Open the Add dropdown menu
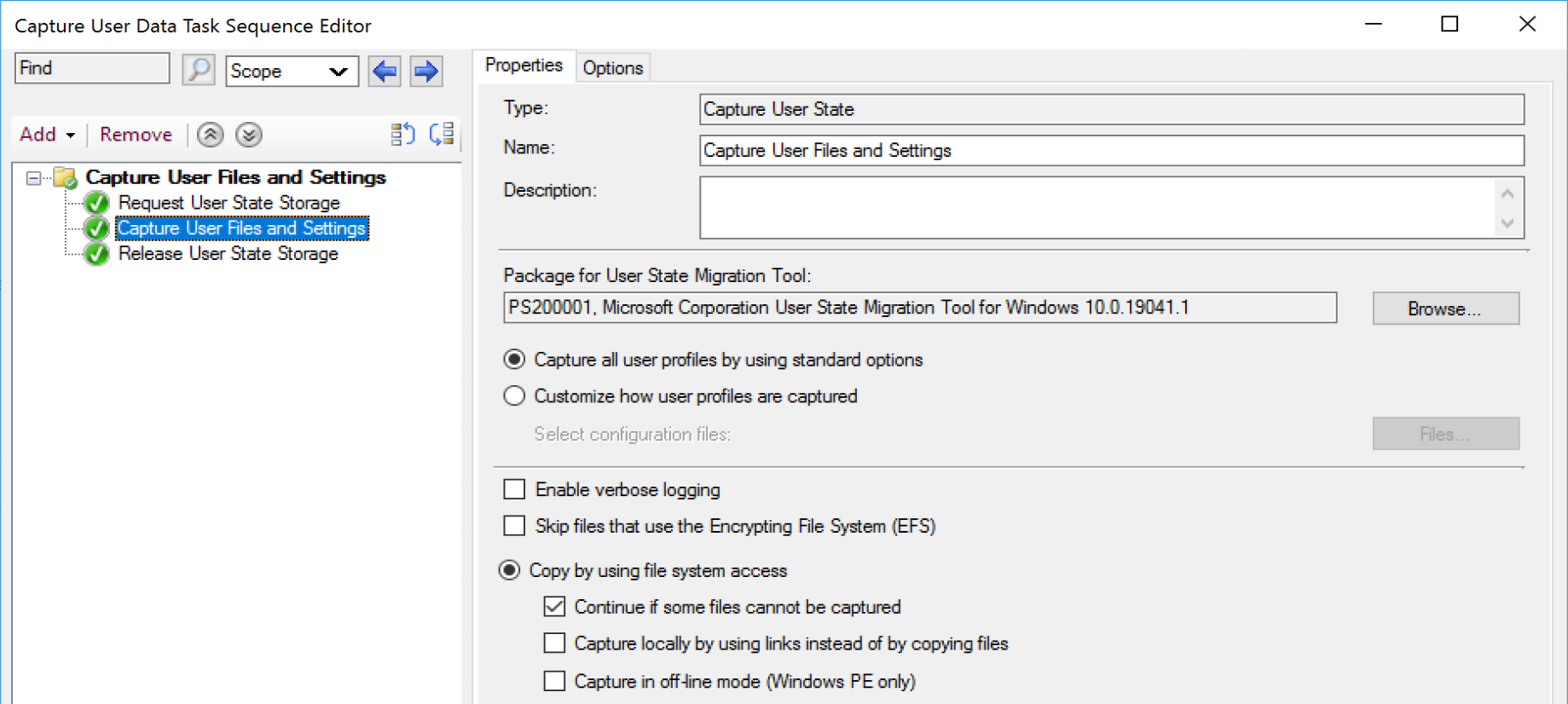 click(47, 135)
